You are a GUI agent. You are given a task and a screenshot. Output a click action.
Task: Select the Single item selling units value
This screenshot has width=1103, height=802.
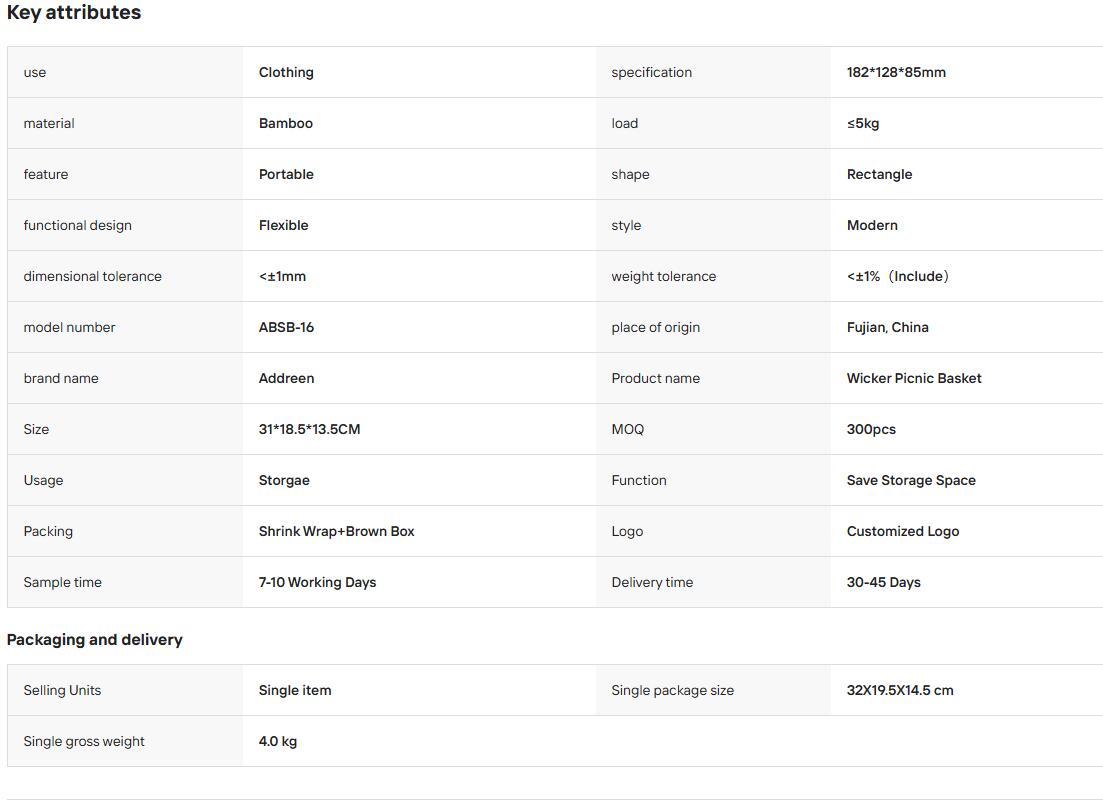pos(295,690)
